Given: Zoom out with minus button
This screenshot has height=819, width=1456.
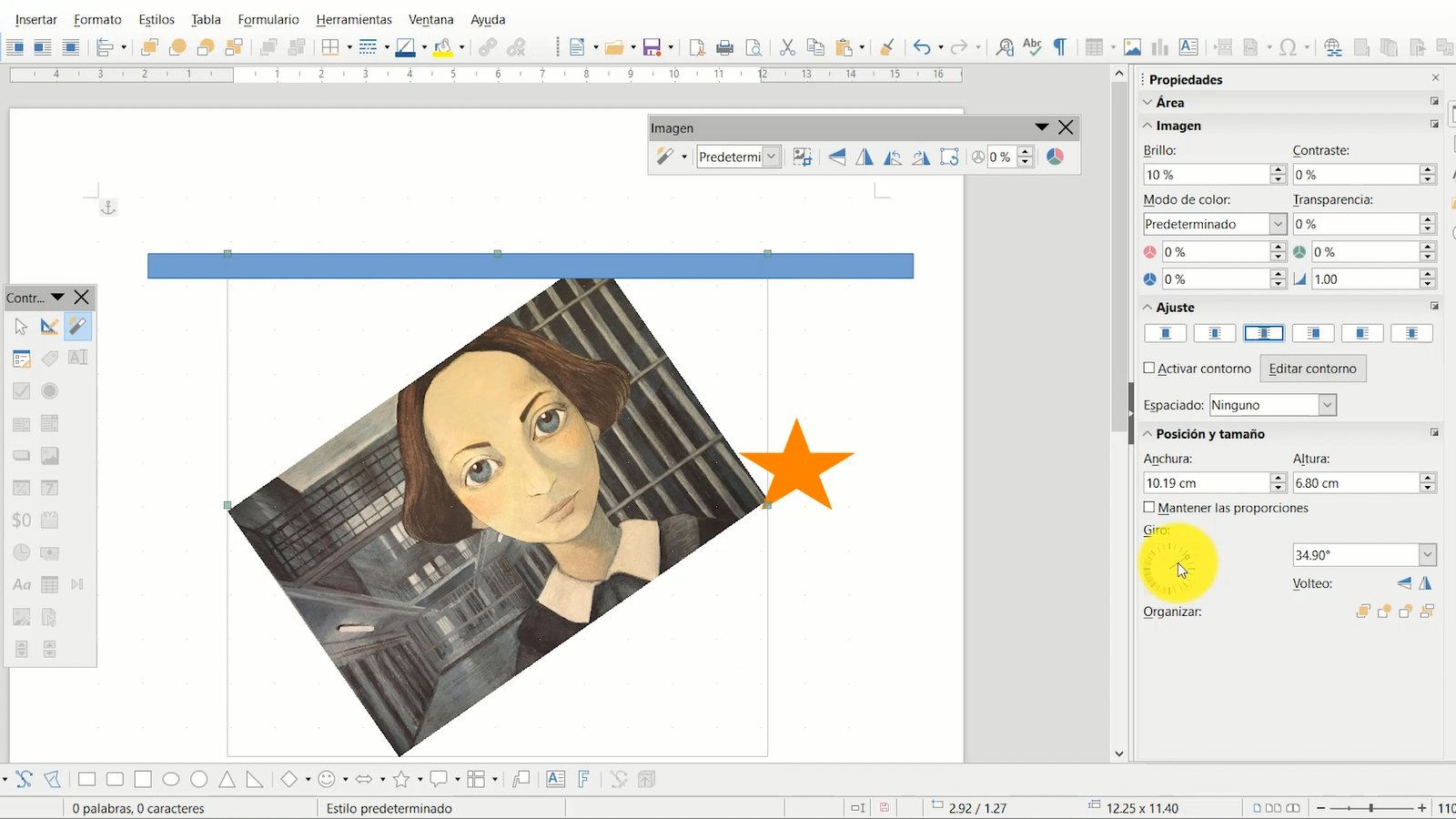Looking at the screenshot, I should click(1321, 808).
